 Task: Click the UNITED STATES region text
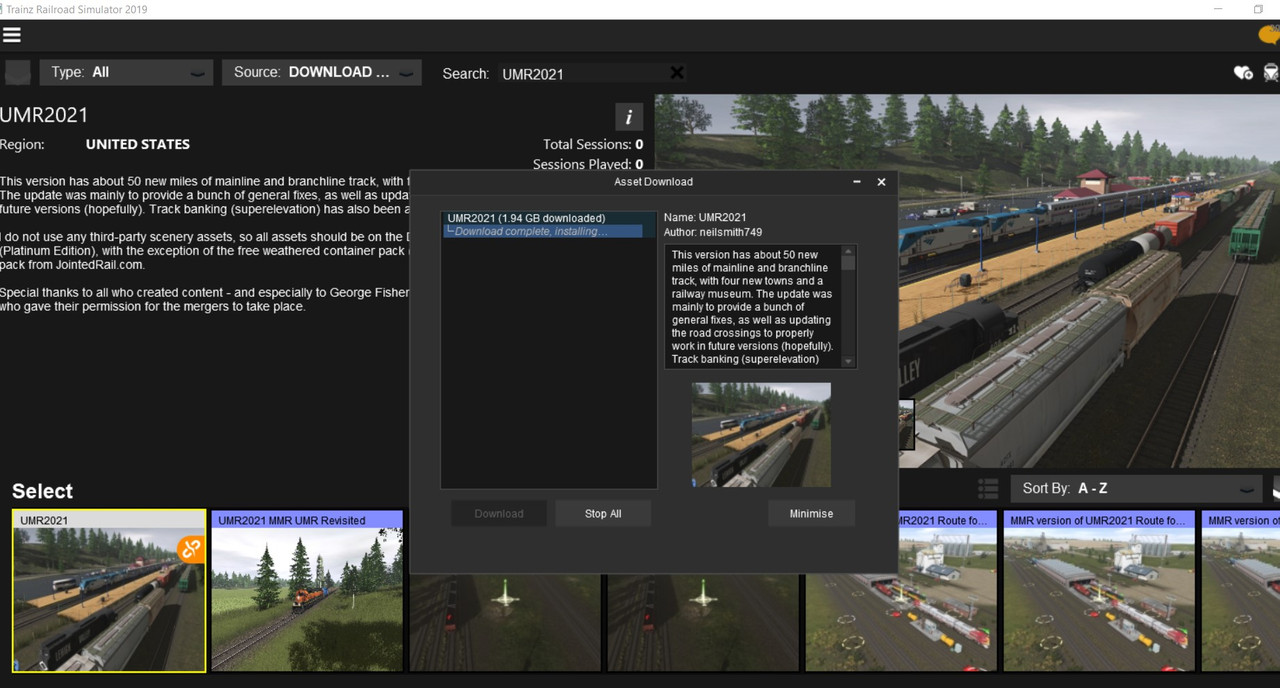(138, 144)
